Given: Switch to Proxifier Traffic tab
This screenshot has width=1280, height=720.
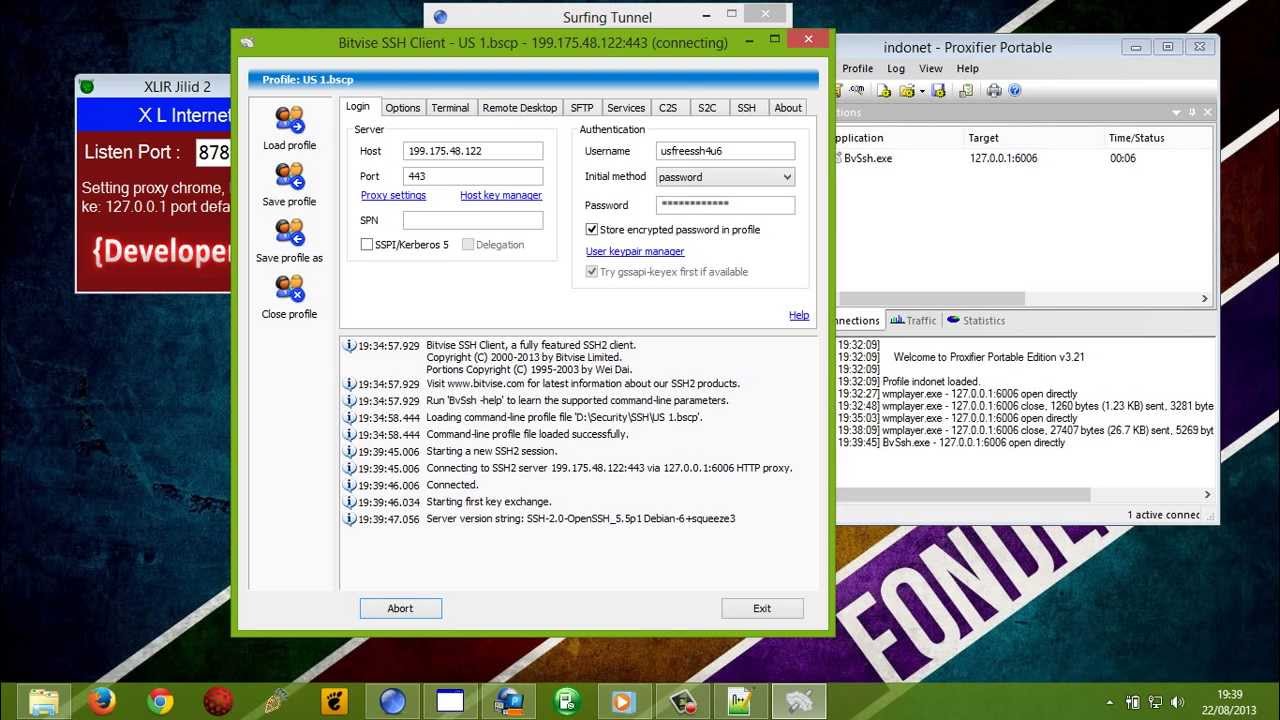Looking at the screenshot, I should point(914,321).
